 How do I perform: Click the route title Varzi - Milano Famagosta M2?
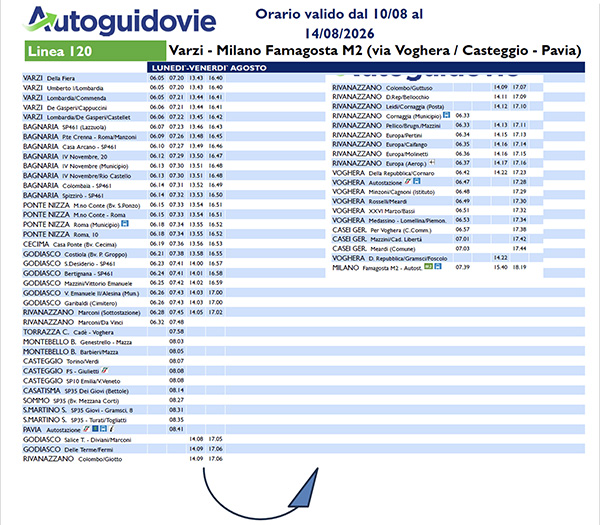click(x=375, y=50)
